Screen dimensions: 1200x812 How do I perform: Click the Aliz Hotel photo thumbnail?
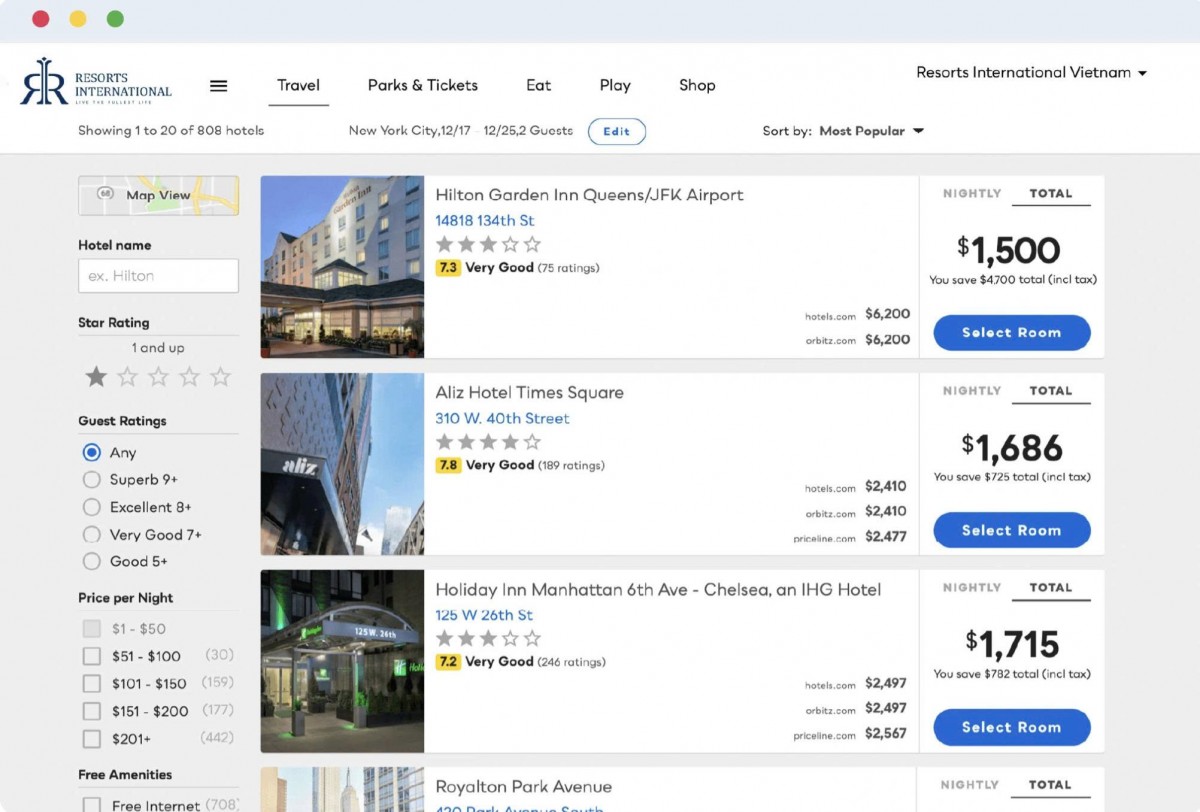tap(342, 464)
